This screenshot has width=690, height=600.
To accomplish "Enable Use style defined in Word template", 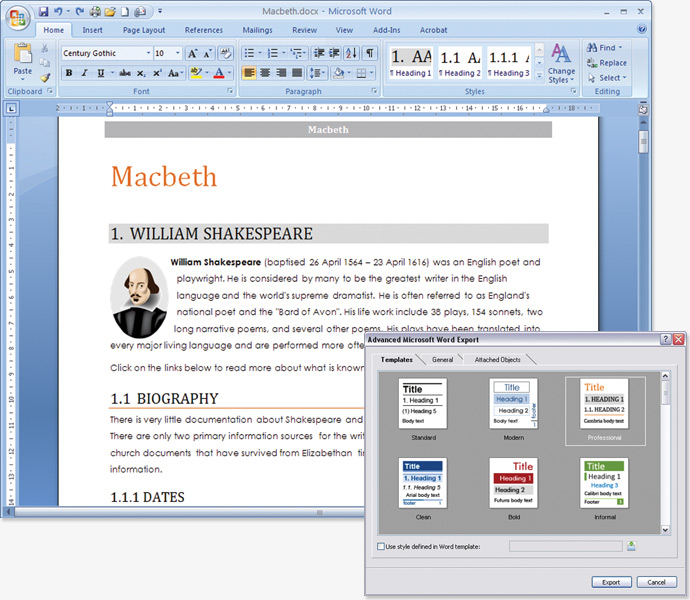I will (381, 546).
